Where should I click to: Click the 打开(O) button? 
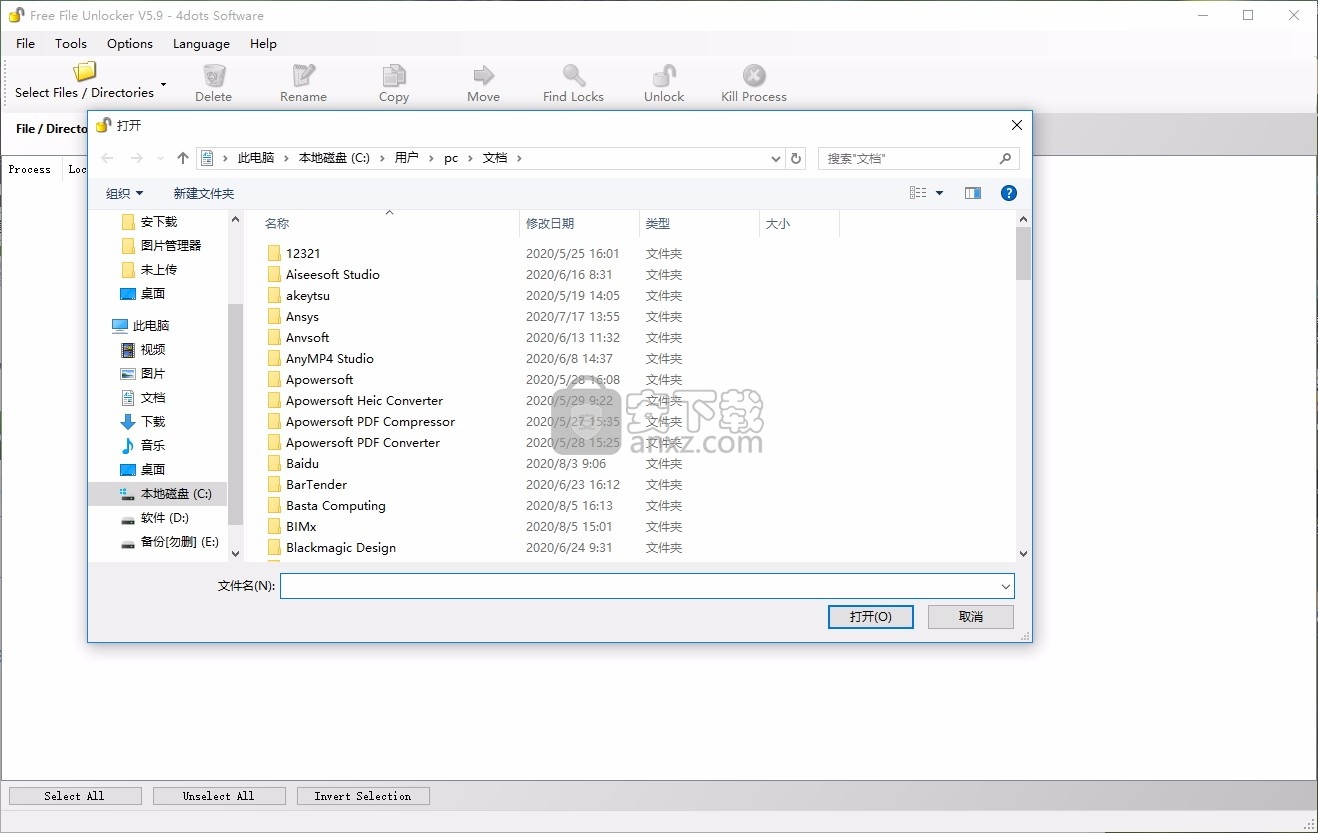[x=871, y=617]
